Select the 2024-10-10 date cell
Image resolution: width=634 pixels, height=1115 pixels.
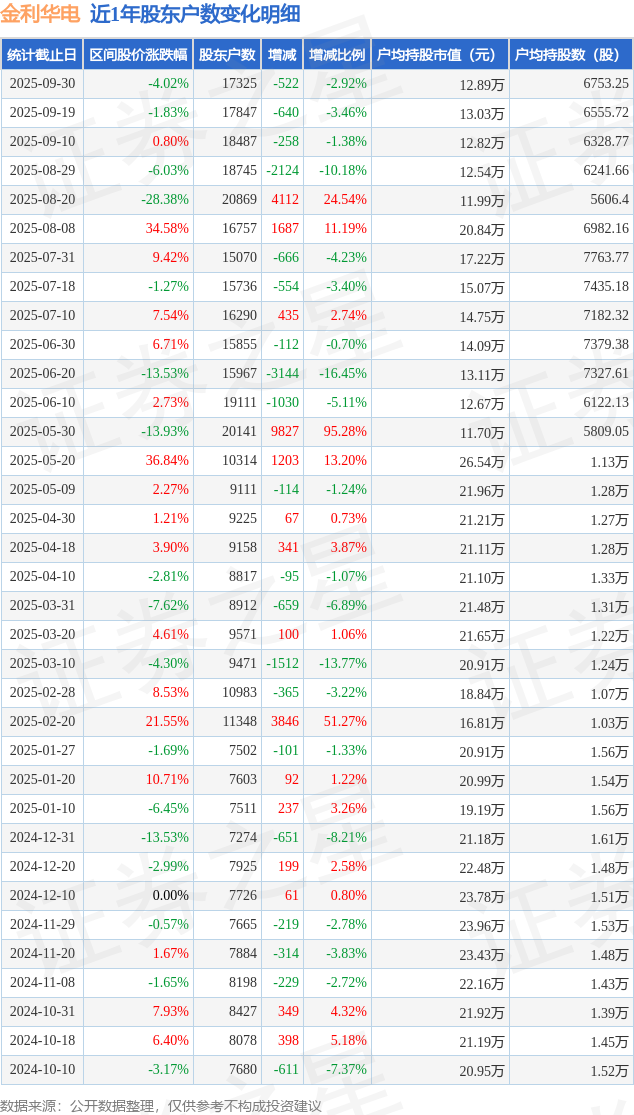pyautogui.click(x=41, y=1070)
